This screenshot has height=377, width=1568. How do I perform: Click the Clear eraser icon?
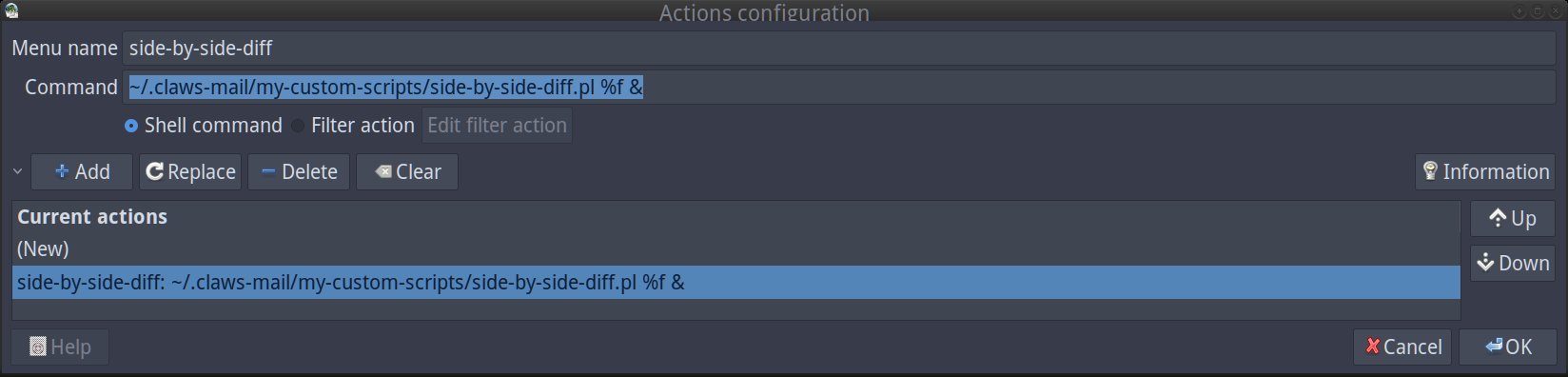[x=382, y=171]
